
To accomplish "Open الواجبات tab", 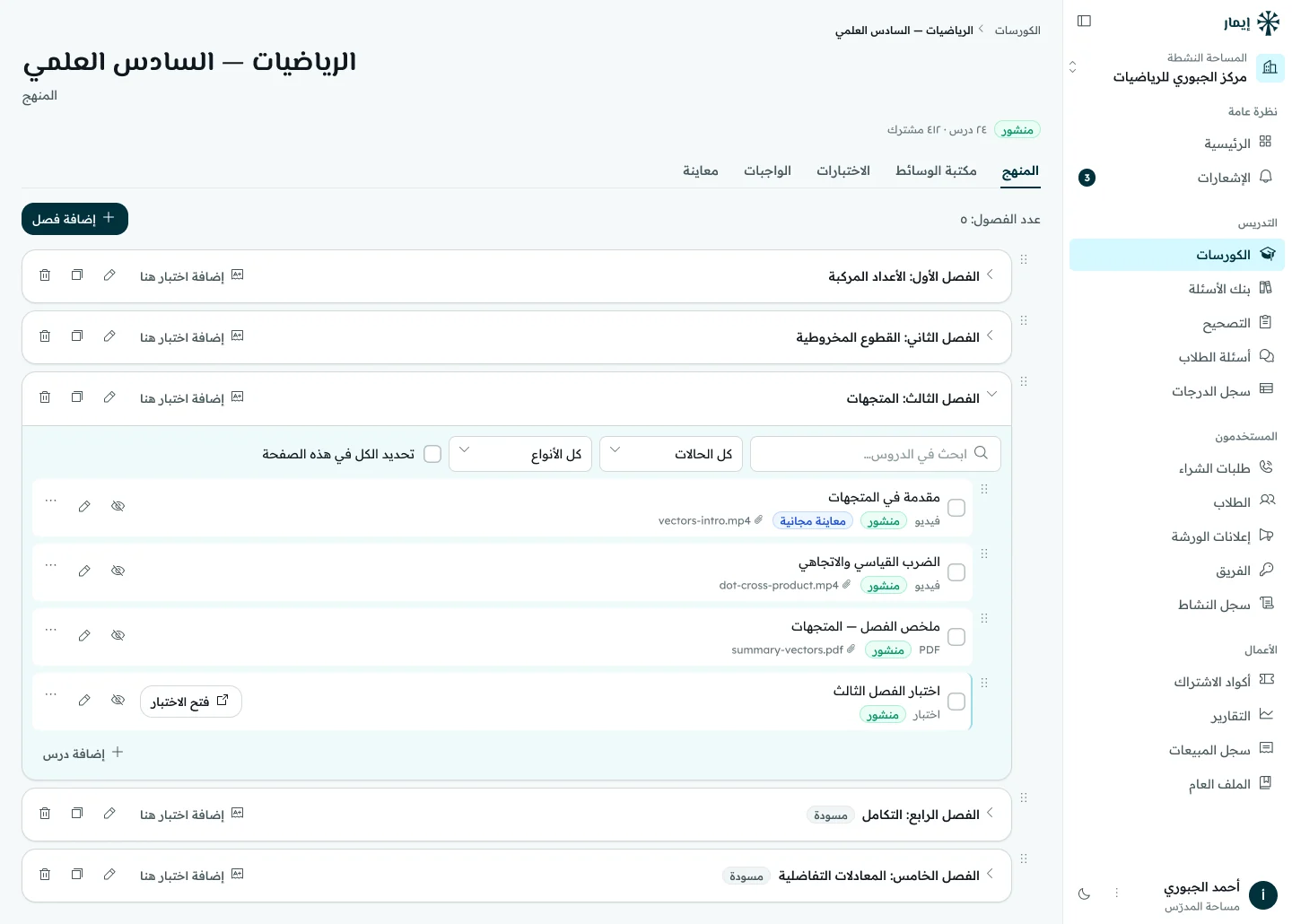I will [767, 170].
